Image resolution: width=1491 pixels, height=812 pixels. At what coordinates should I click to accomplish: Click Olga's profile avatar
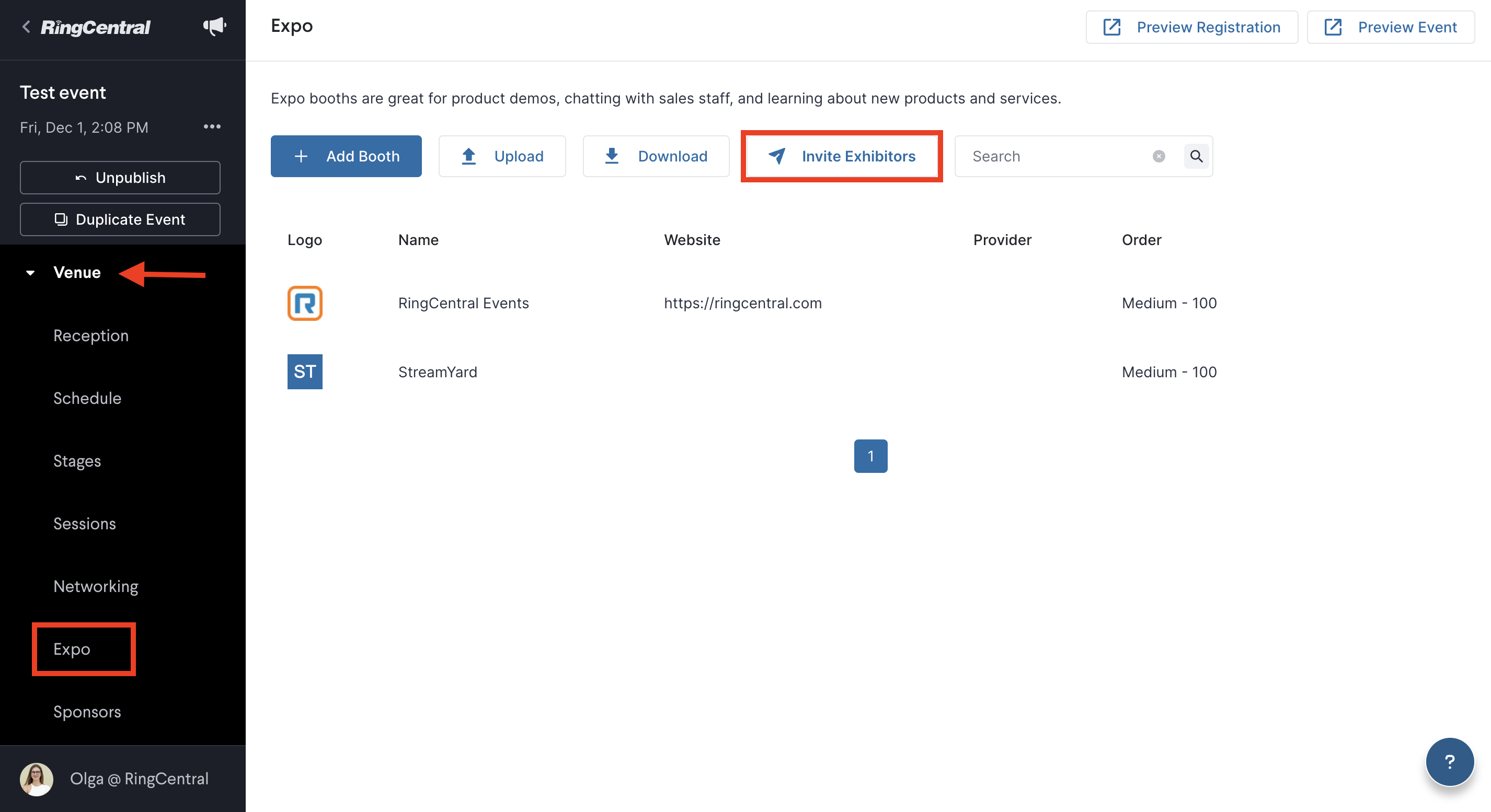click(x=37, y=779)
